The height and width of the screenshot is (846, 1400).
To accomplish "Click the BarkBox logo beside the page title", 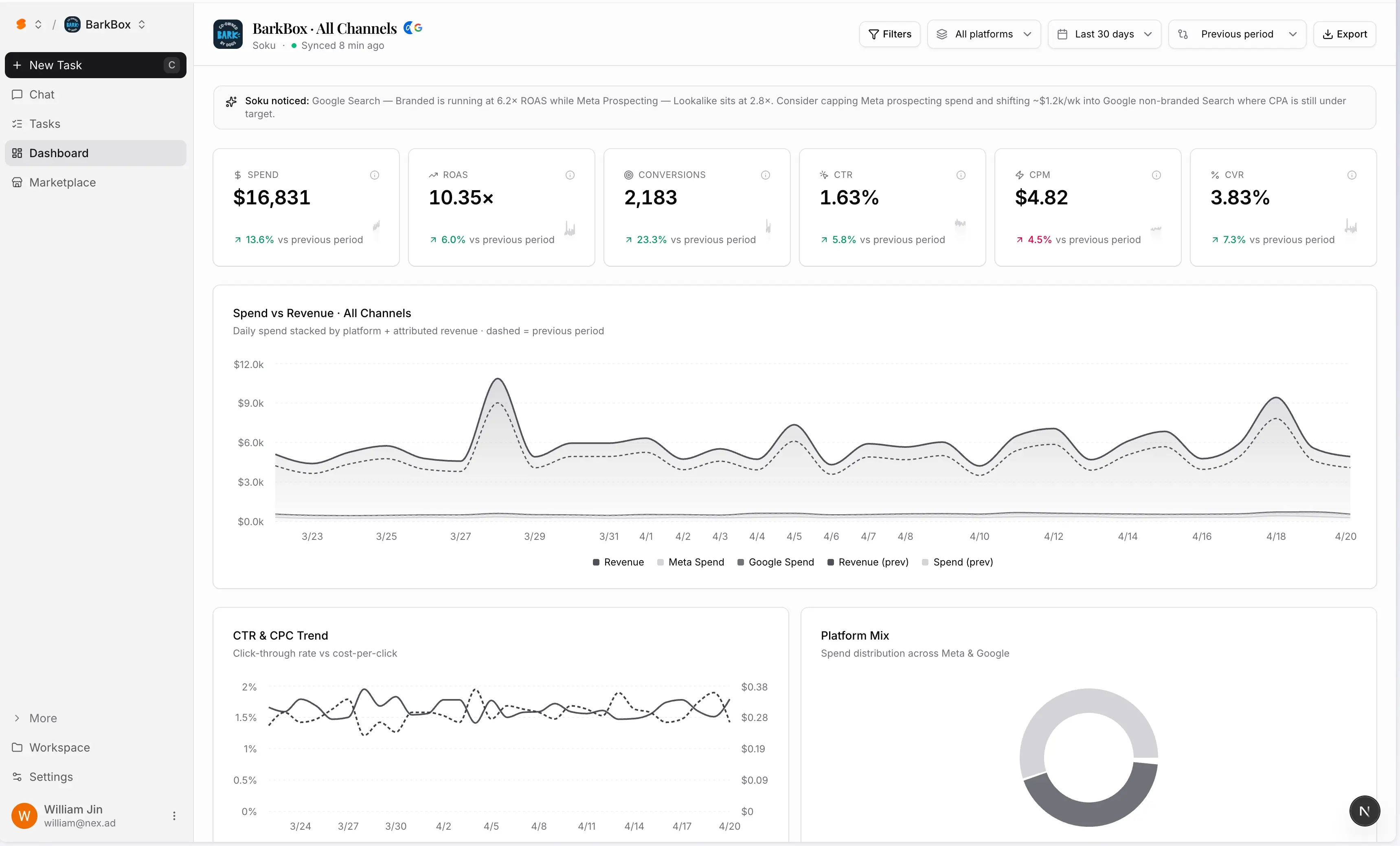I will point(228,35).
